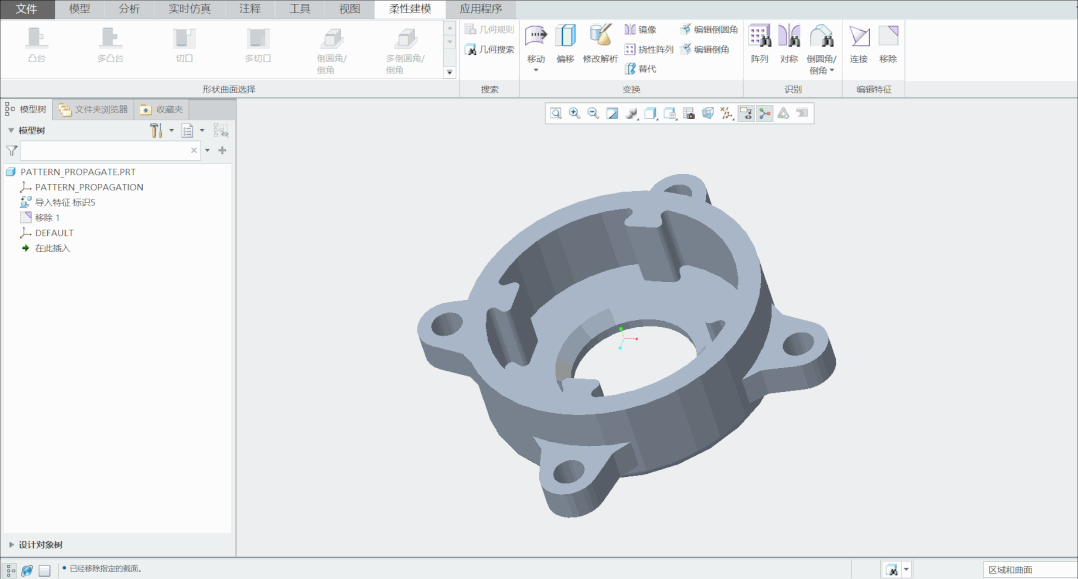Click Pattern recognition (阵列) in 识别 group
The width and height of the screenshot is (1078, 579).
[x=760, y=44]
